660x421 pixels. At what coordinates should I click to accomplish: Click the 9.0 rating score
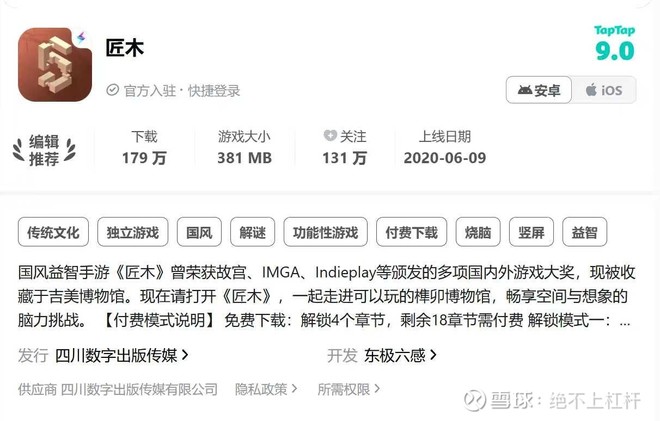pos(615,51)
